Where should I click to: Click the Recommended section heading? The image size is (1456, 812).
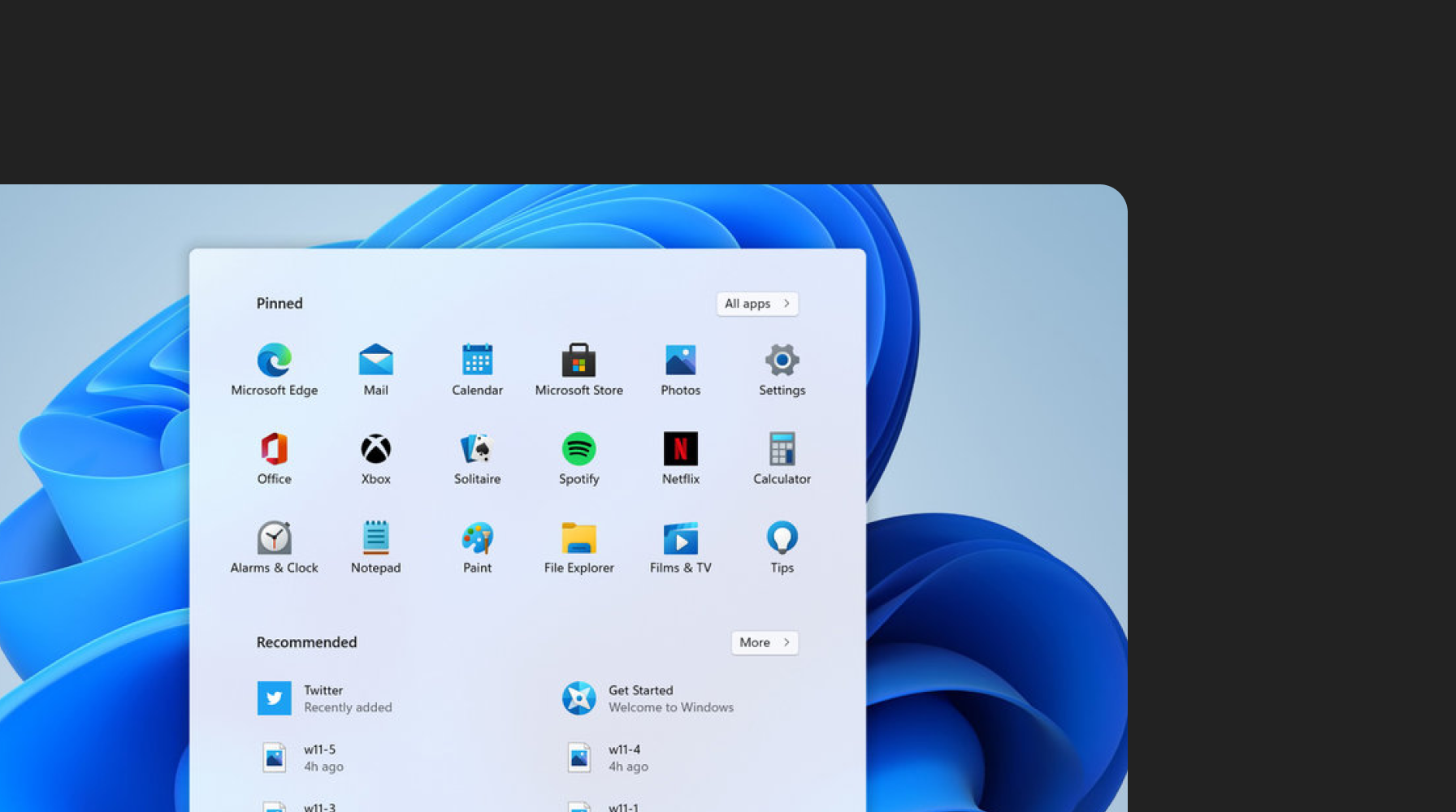pyautogui.click(x=306, y=642)
